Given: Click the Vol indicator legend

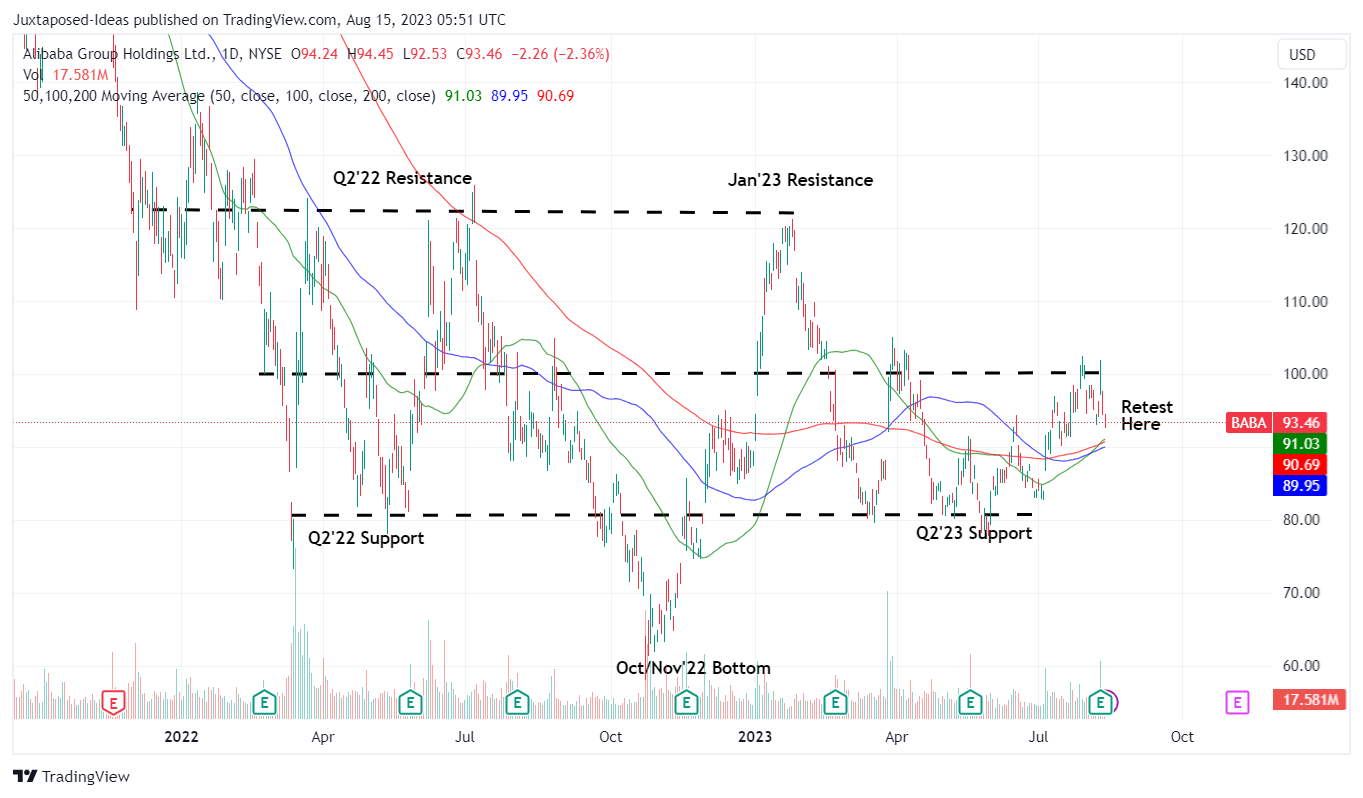Looking at the screenshot, I should pyautogui.click(x=33, y=75).
